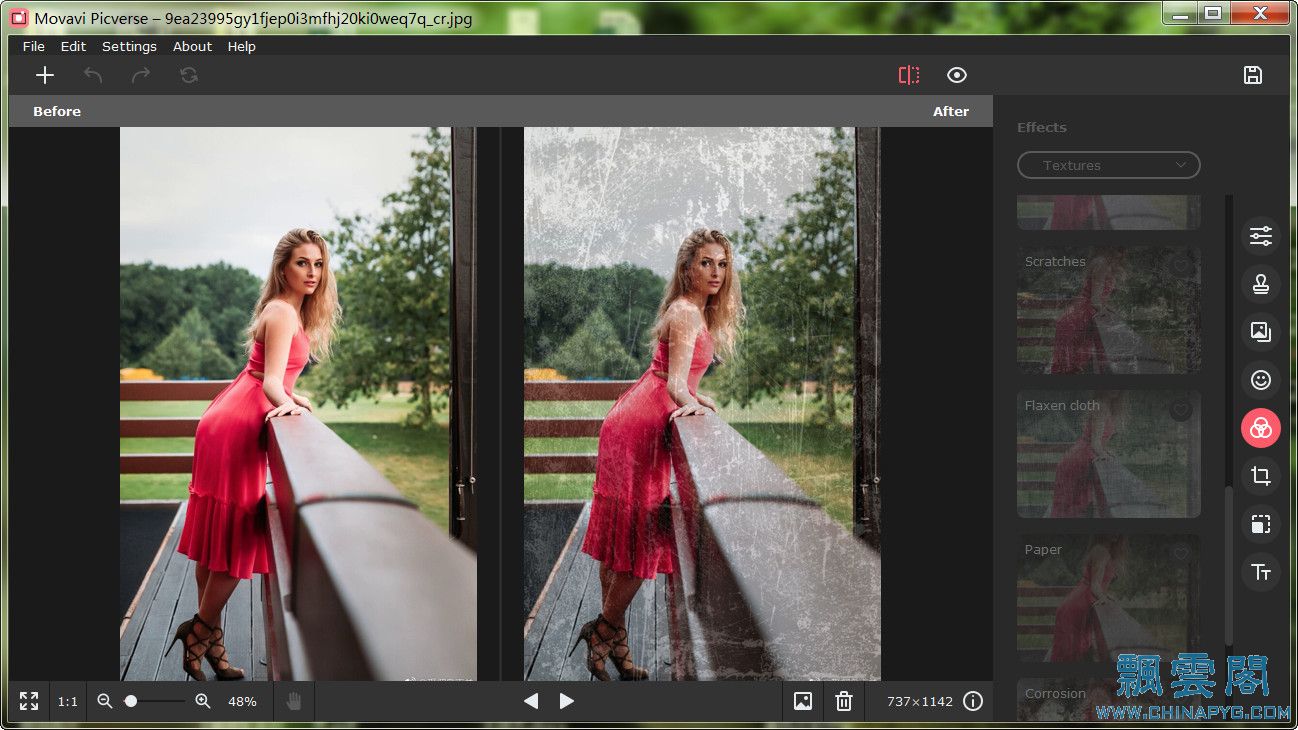Set zoom to 1:1 actual size
Screen dimensions: 1298x730
point(68,702)
